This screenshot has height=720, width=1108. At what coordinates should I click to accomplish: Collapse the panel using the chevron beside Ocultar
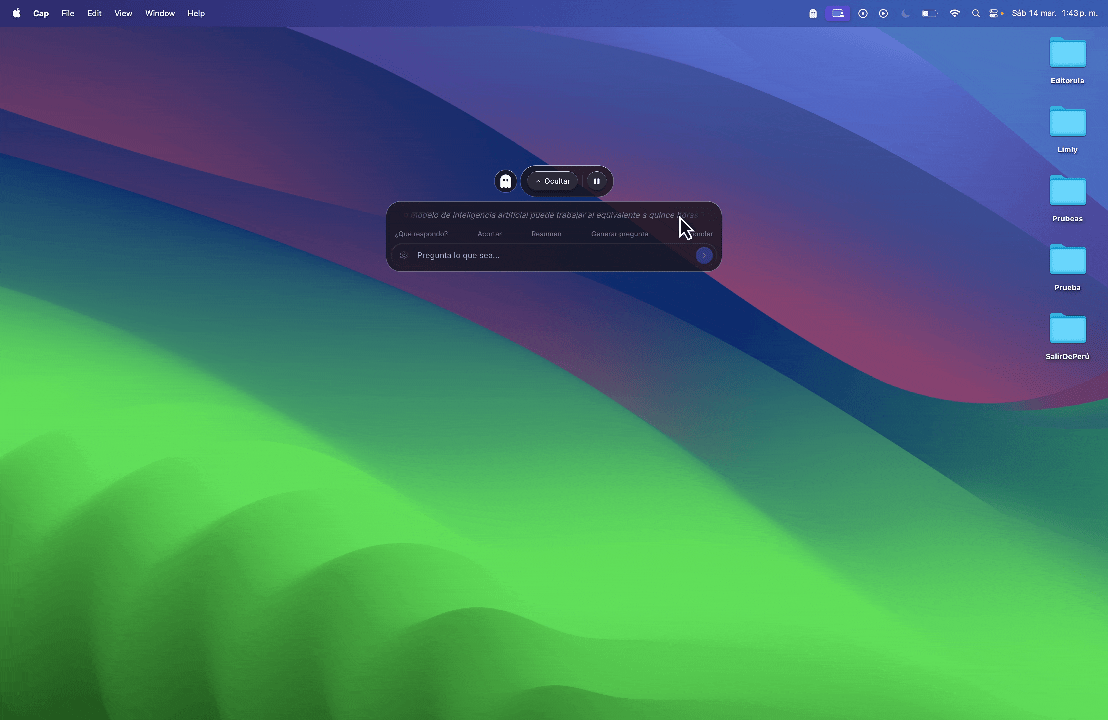tap(538, 181)
